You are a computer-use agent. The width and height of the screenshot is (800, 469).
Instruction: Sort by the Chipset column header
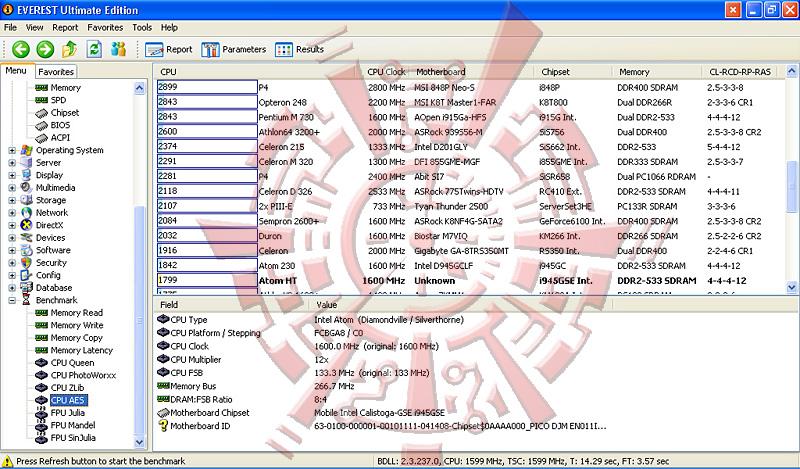tap(573, 72)
